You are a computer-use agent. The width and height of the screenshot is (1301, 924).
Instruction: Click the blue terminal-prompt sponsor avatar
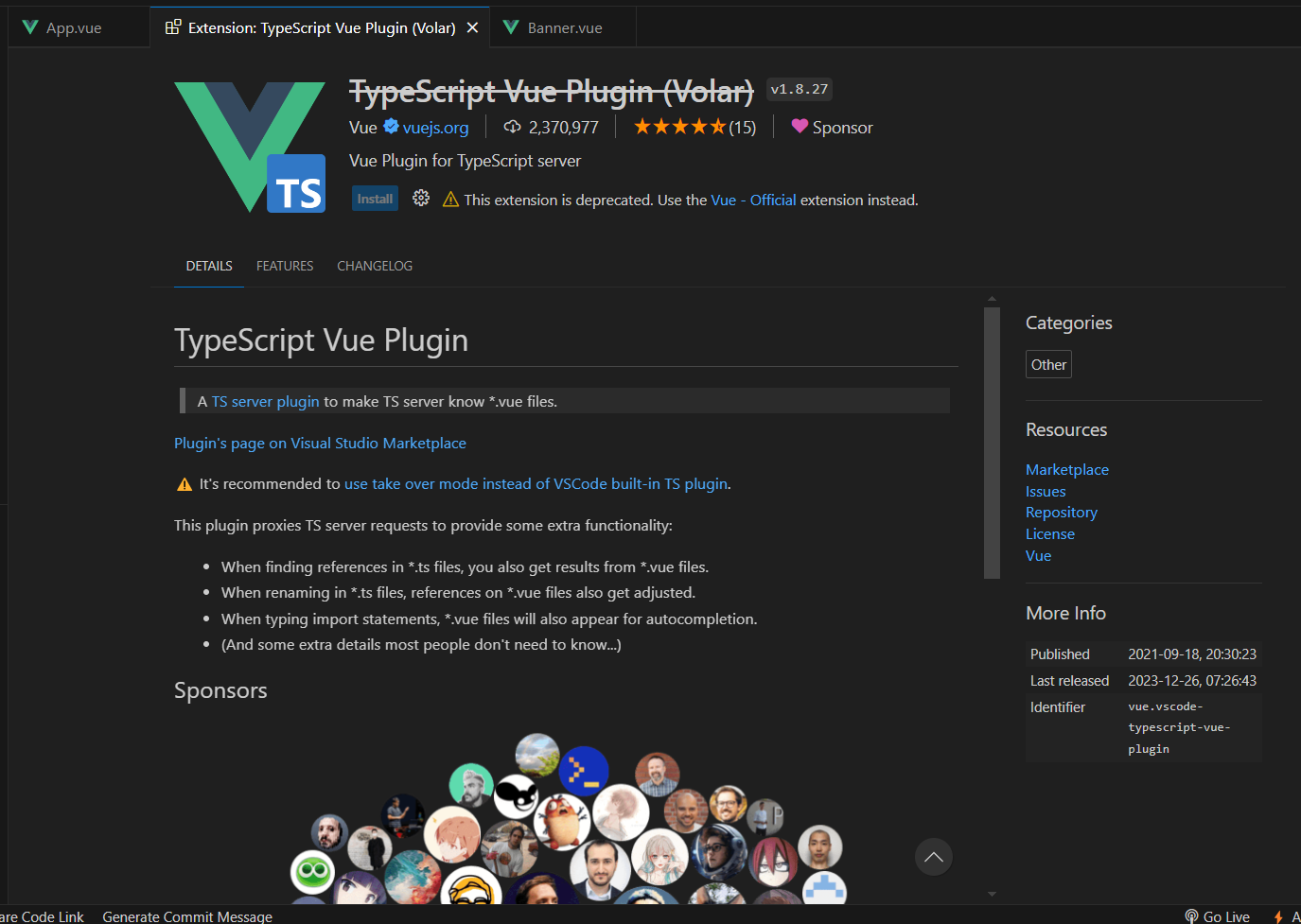coord(584,771)
